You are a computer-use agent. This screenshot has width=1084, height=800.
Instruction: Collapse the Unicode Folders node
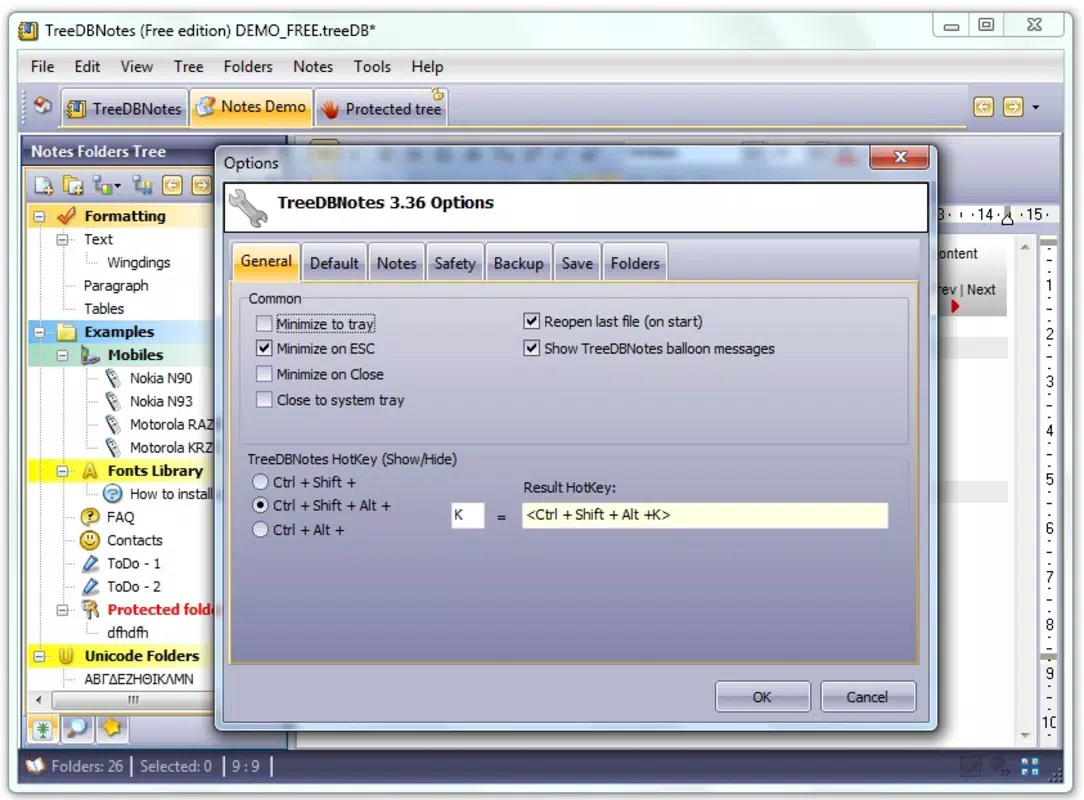tap(39, 656)
